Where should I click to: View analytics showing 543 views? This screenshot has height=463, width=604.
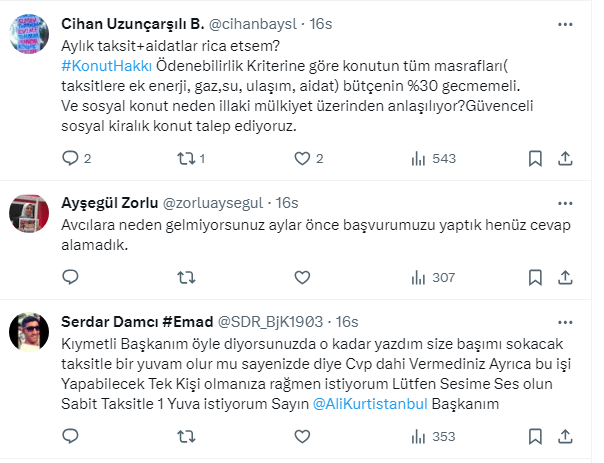[434, 158]
